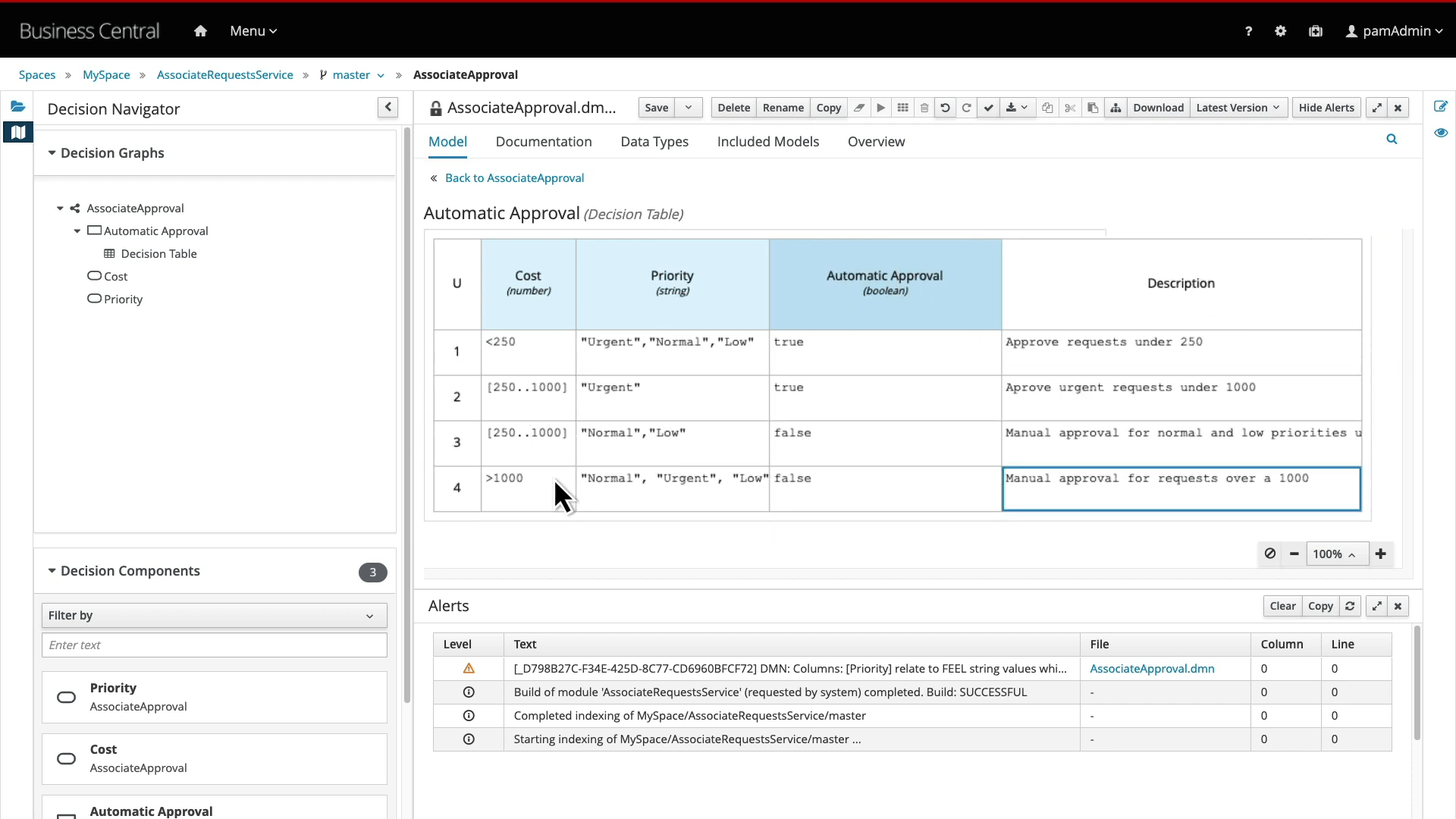The width and height of the screenshot is (1456, 819).
Task: Navigate to AssociateRequestsService breadcrumb
Action: coord(225,74)
